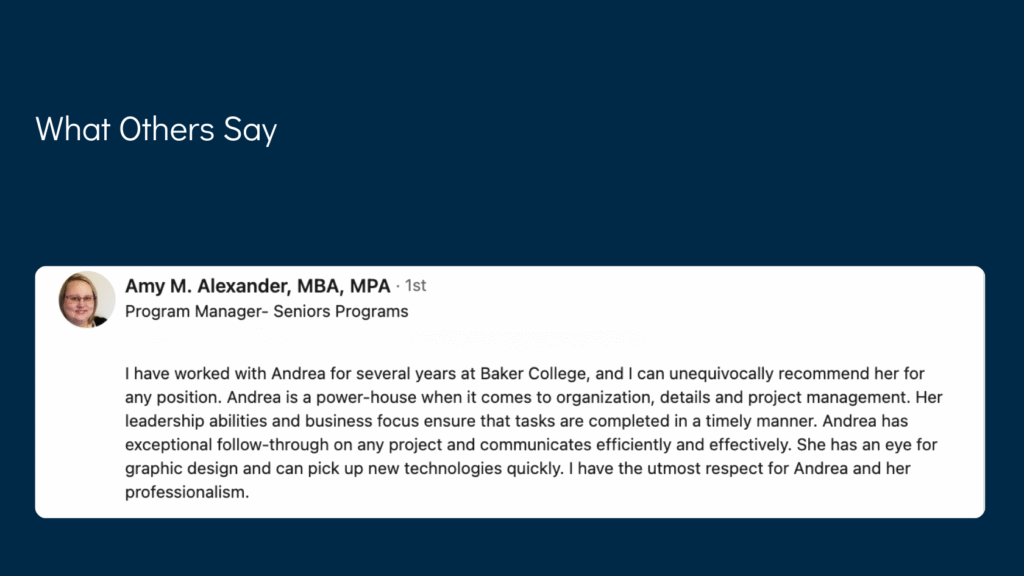Click the 1st connection degree badge
The width and height of the screenshot is (1024, 576).
[x=415, y=285]
